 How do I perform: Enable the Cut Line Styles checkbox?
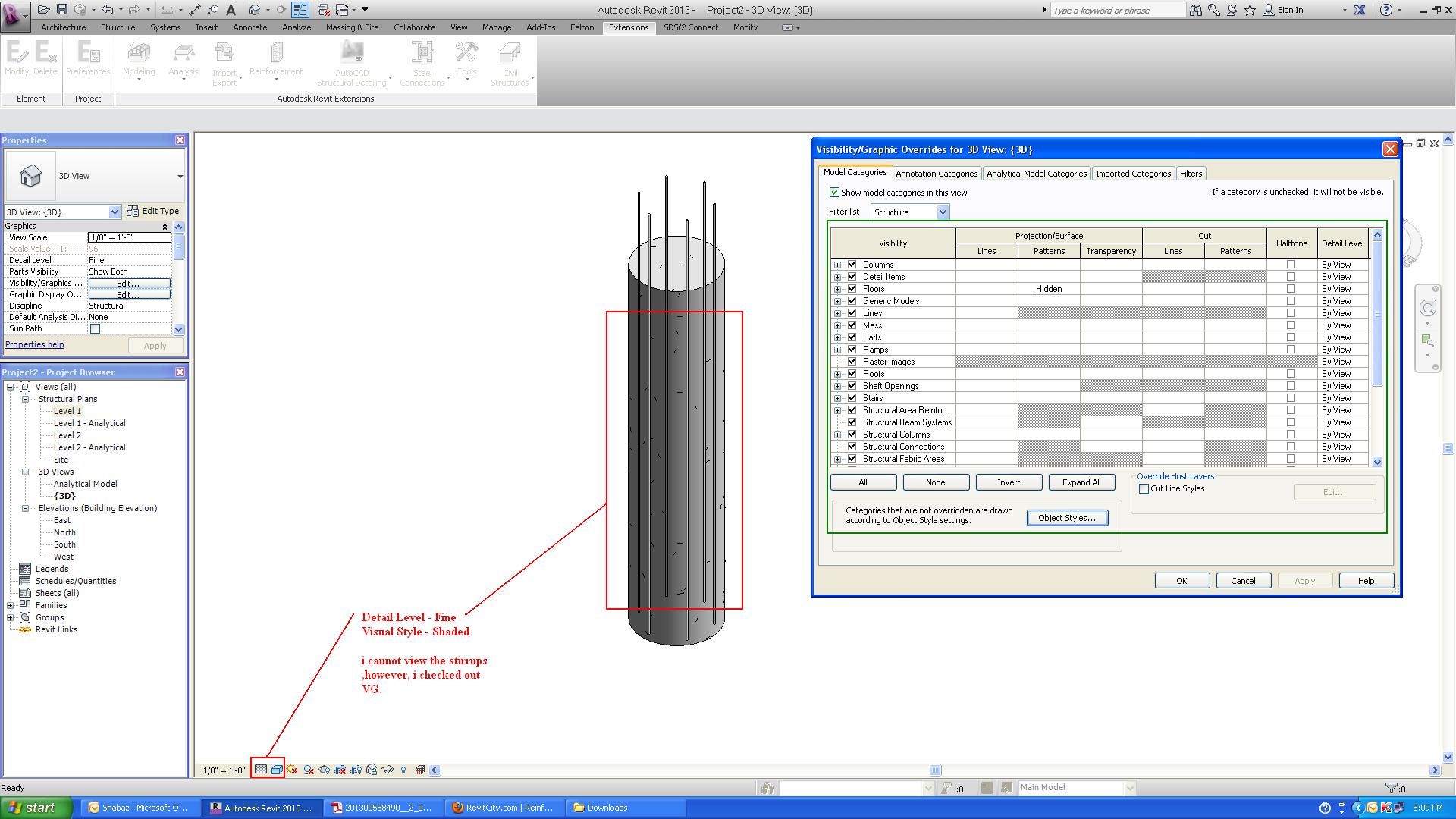(x=1144, y=489)
